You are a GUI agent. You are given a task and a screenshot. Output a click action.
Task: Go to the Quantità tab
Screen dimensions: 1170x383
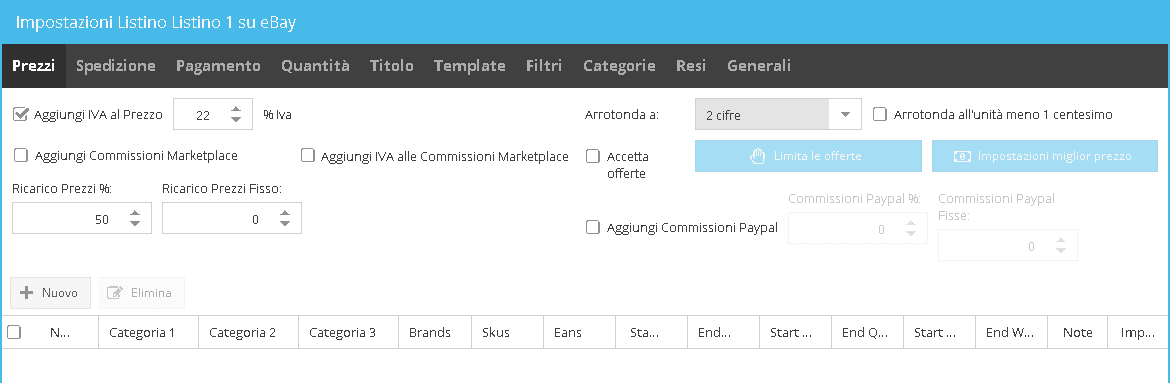click(x=315, y=66)
